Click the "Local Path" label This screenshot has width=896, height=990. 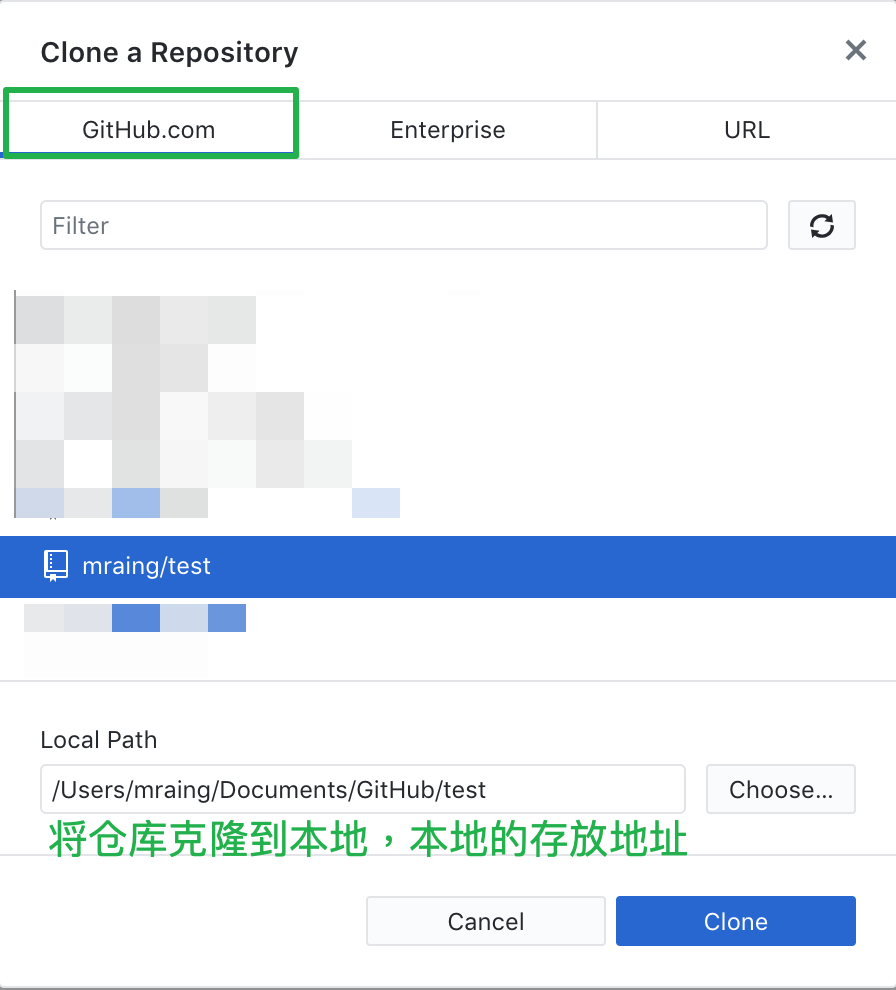(x=99, y=740)
